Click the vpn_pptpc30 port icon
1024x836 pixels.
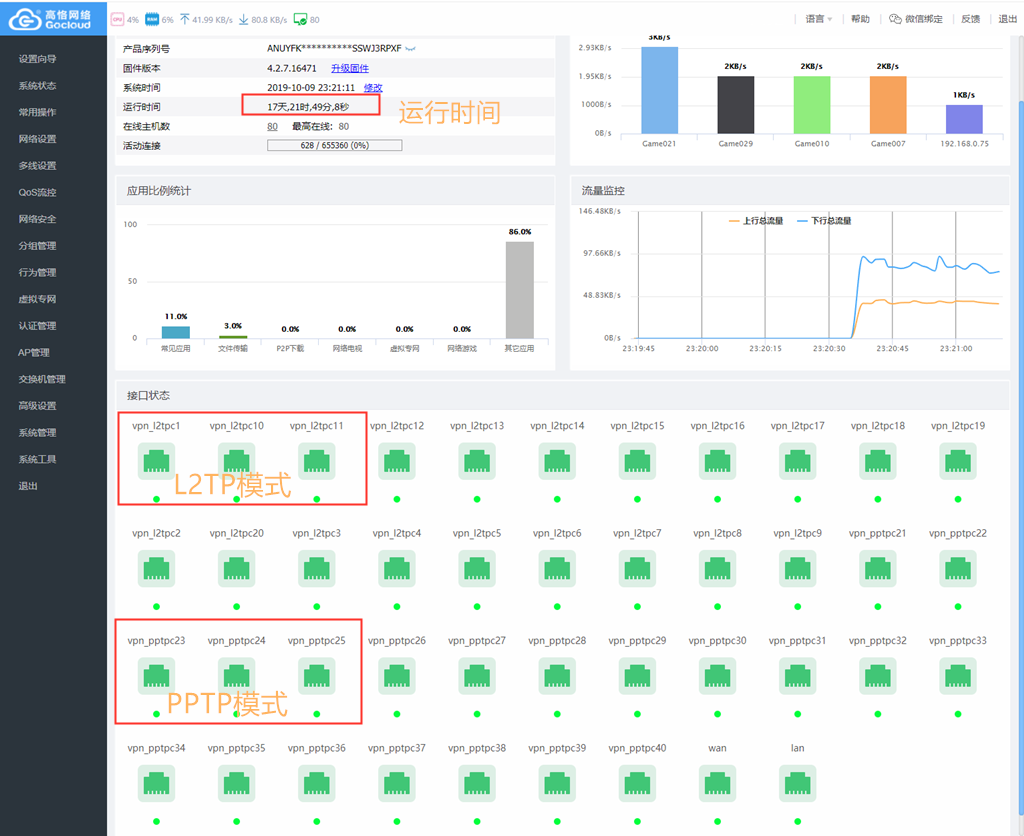717,676
